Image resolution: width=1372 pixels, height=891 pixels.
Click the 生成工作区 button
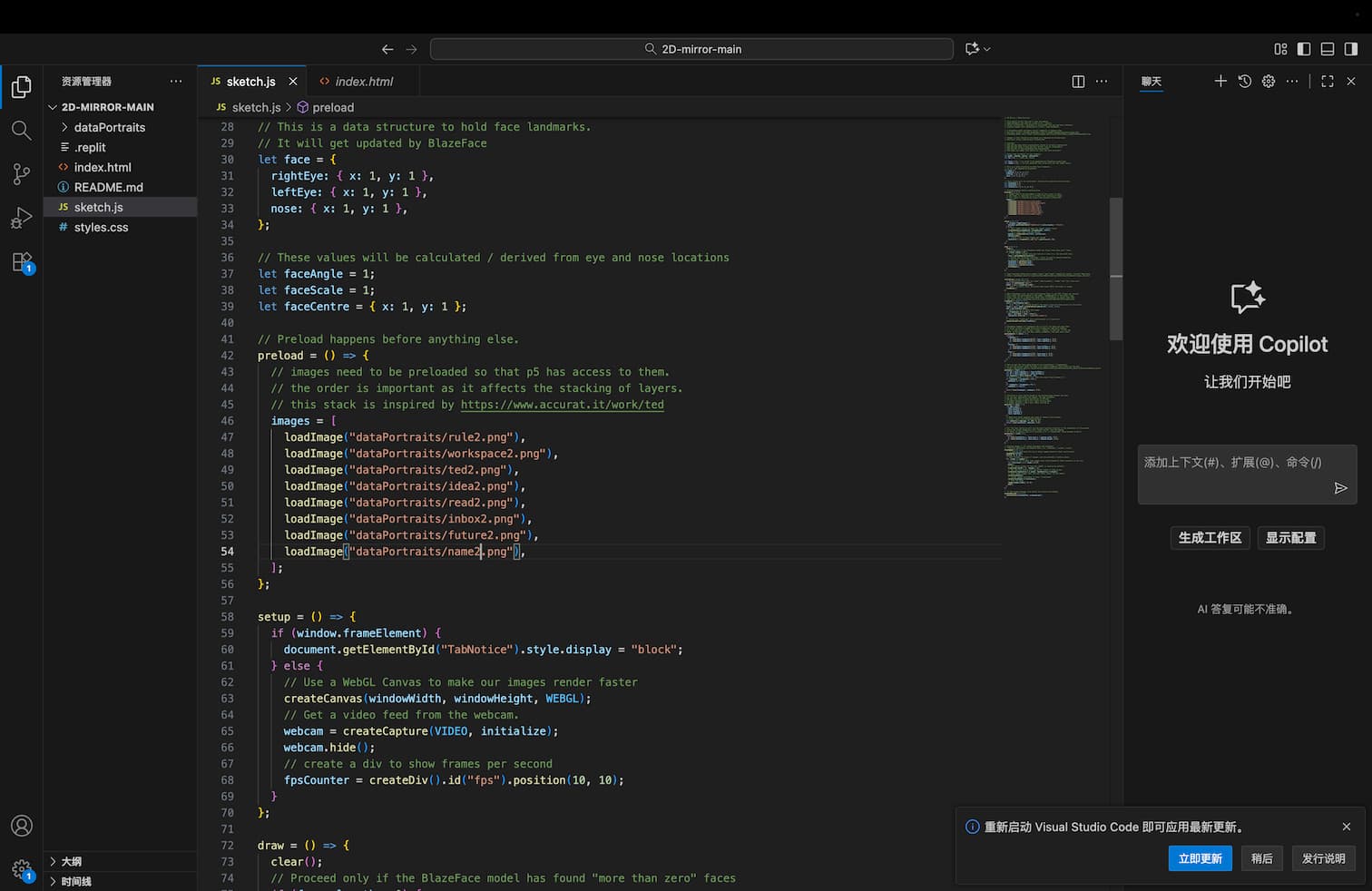(1210, 538)
